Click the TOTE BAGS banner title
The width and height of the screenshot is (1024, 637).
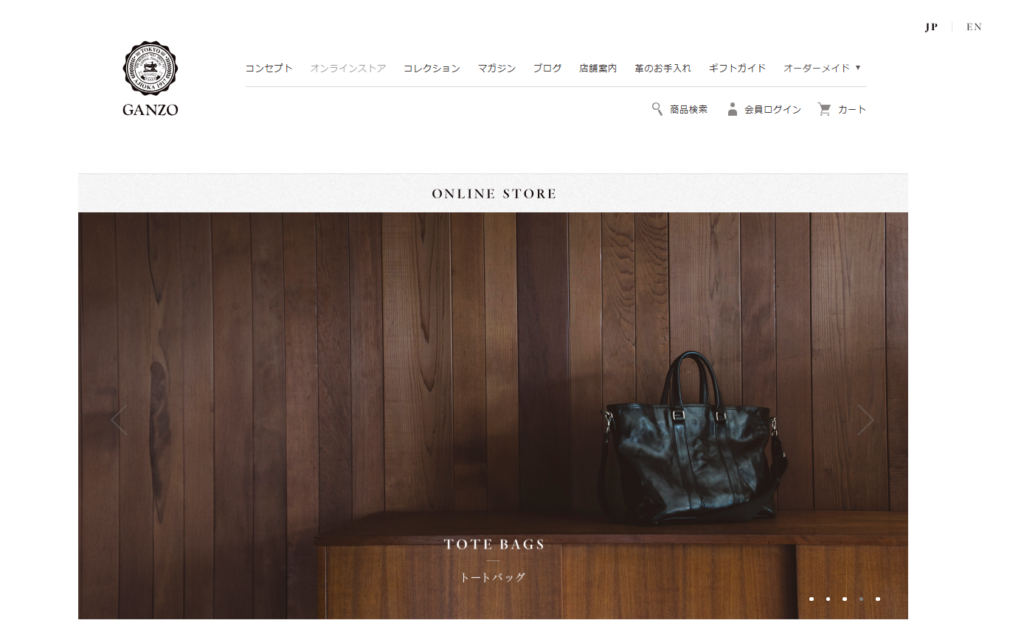click(x=494, y=544)
